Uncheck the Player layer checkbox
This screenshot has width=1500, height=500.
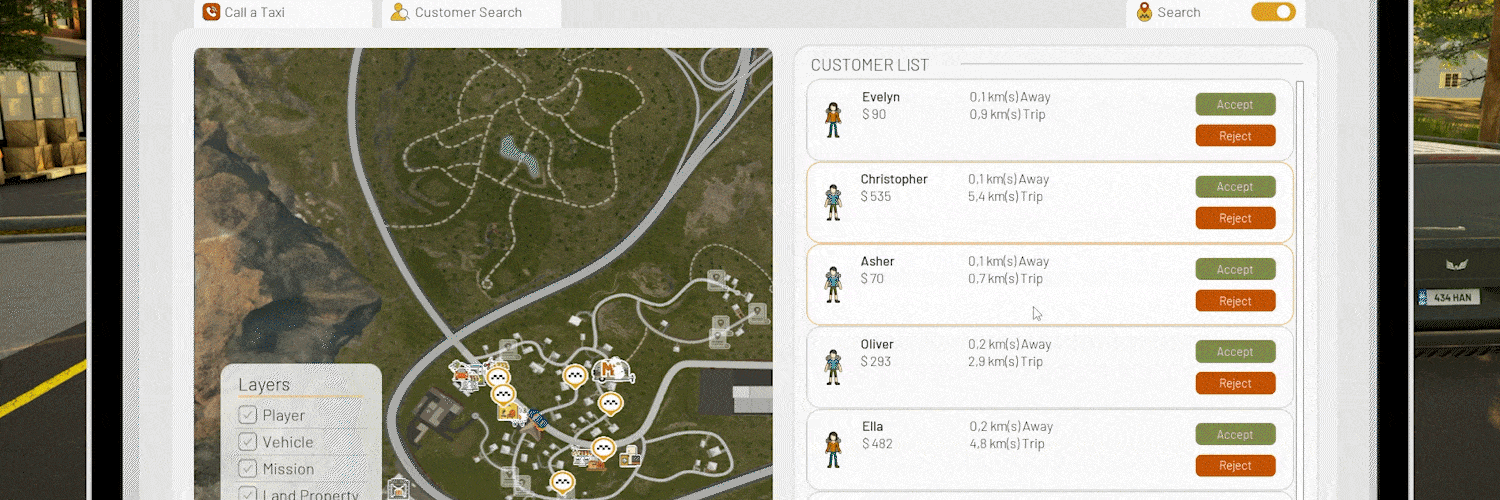pos(247,415)
